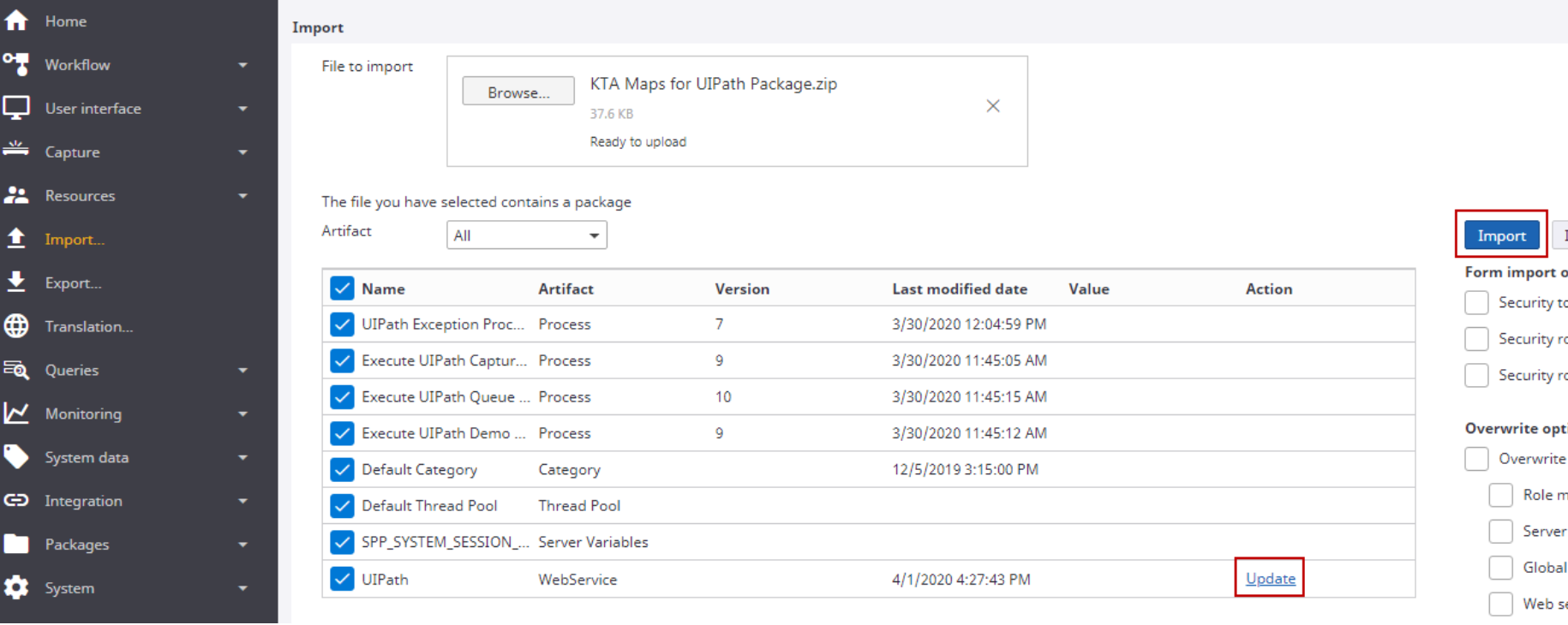1568x625 pixels.
Task: Select System data in the sidebar
Action: point(87,457)
